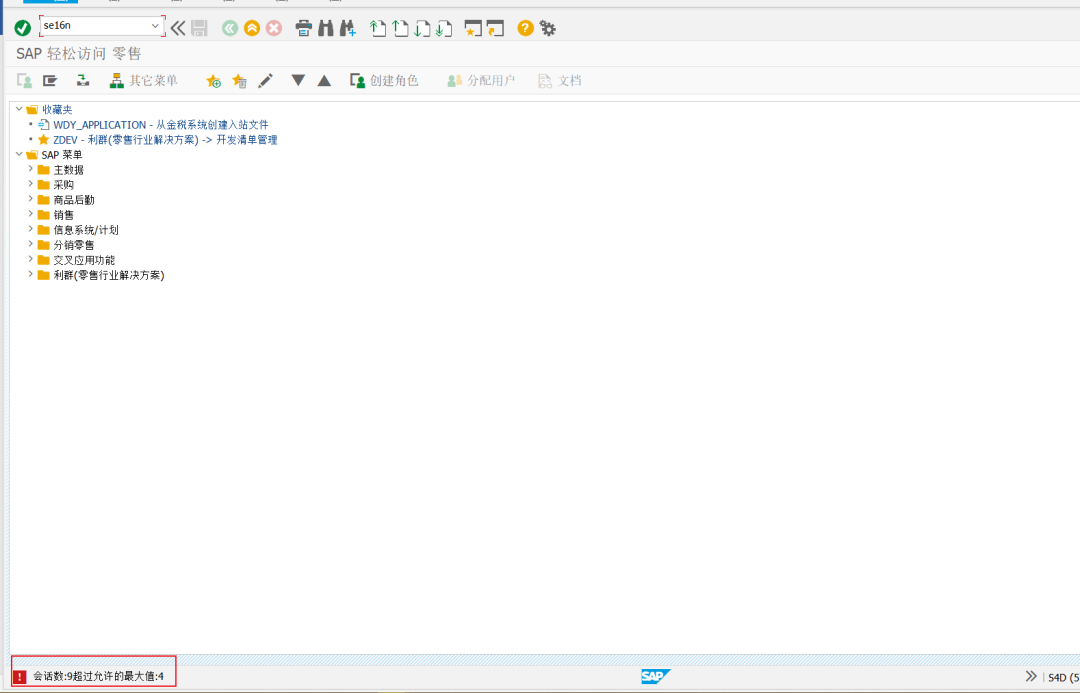Screen dimensions: 1080x693
Task: Click the red Cancel icon
Action: click(x=274, y=28)
